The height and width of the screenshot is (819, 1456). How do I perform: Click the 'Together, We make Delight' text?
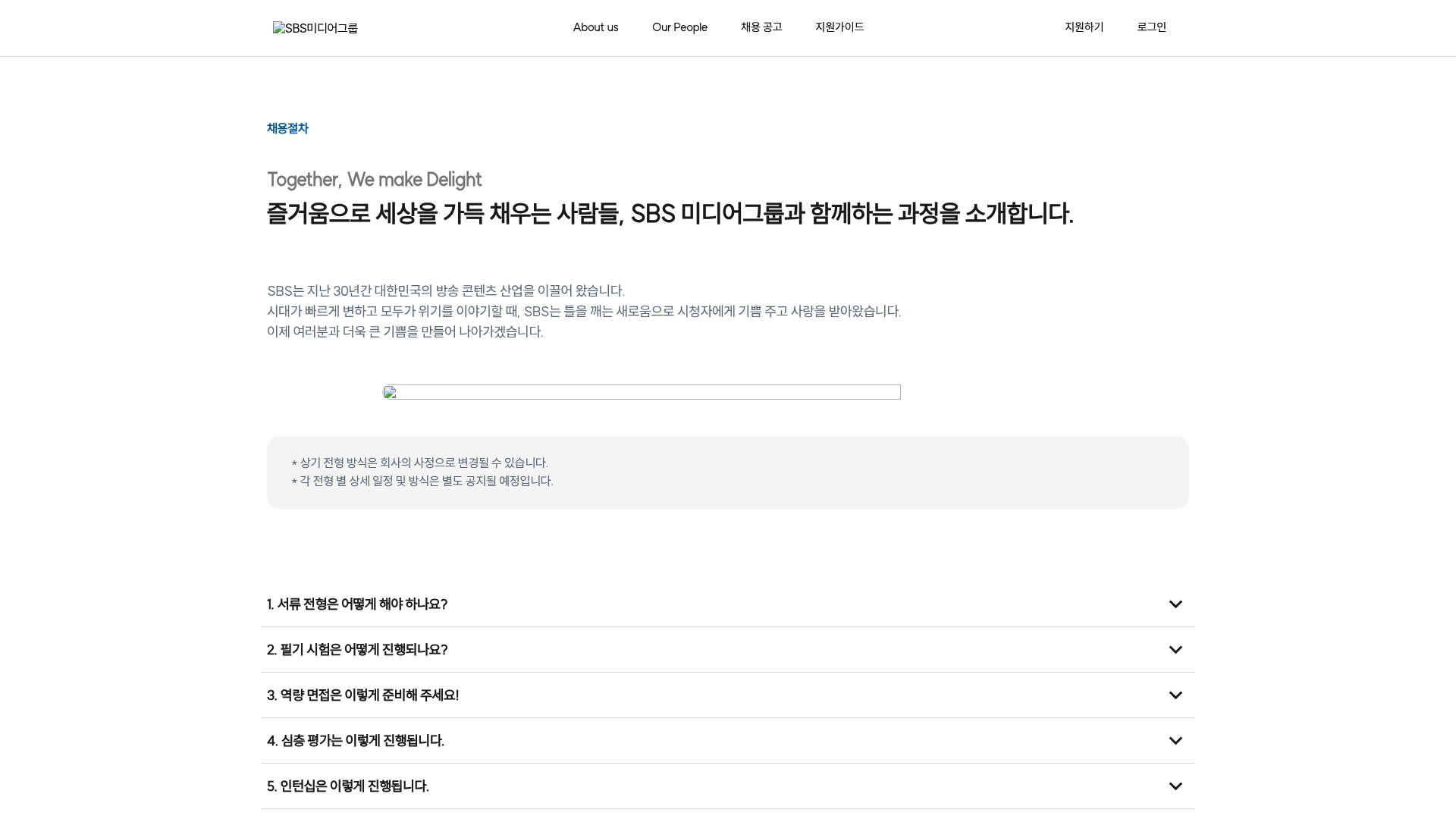pyautogui.click(x=375, y=180)
